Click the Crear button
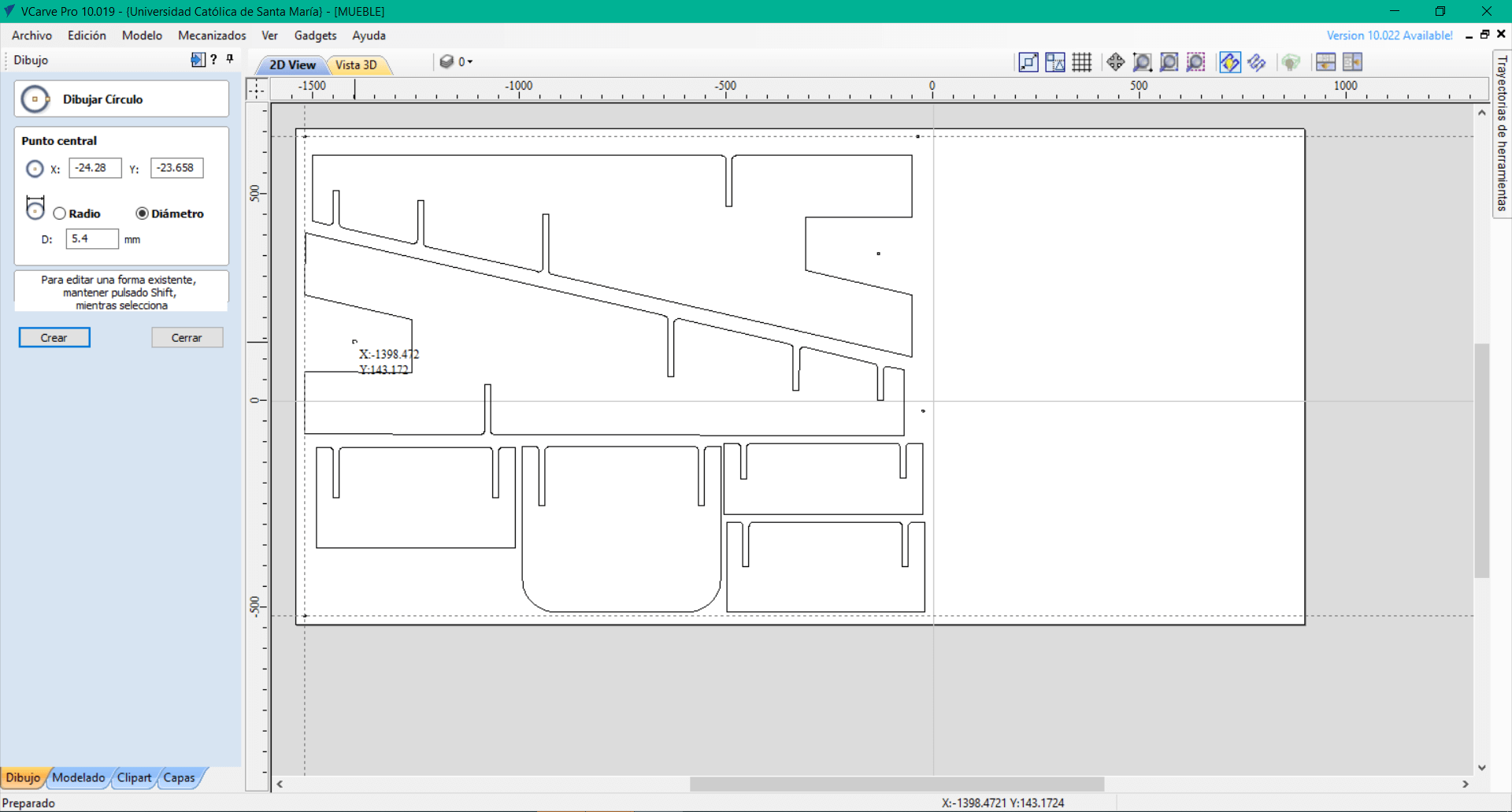This screenshot has height=812, width=1512. 54,337
